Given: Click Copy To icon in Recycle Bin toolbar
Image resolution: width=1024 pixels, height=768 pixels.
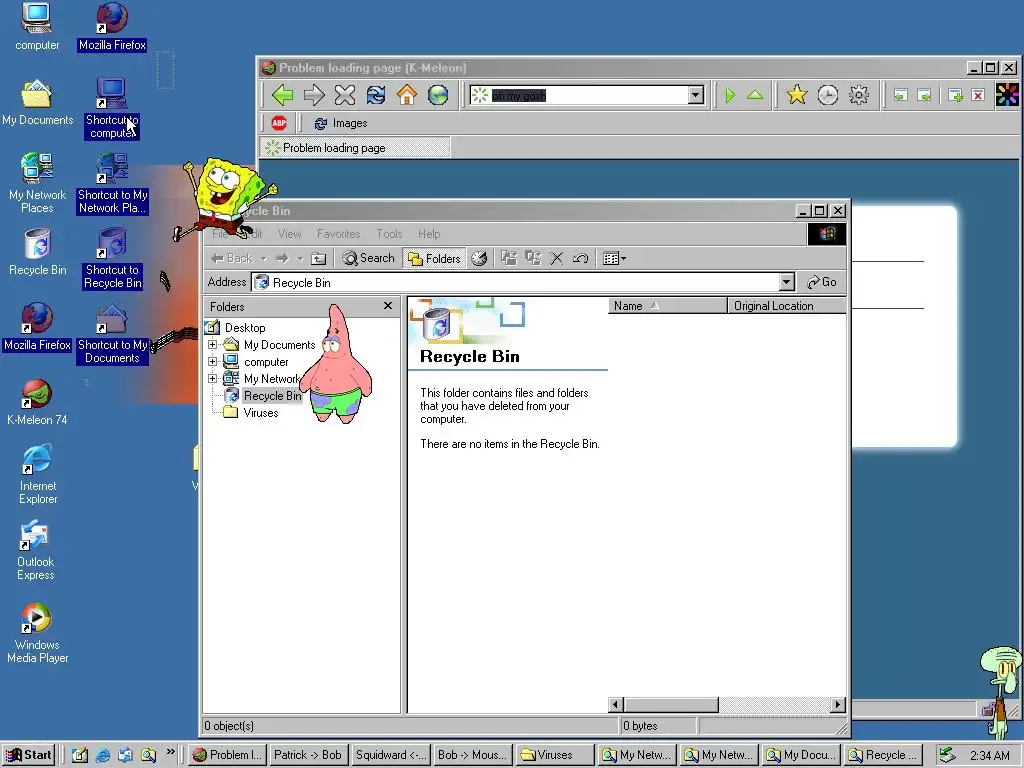Looking at the screenshot, I should (x=533, y=259).
